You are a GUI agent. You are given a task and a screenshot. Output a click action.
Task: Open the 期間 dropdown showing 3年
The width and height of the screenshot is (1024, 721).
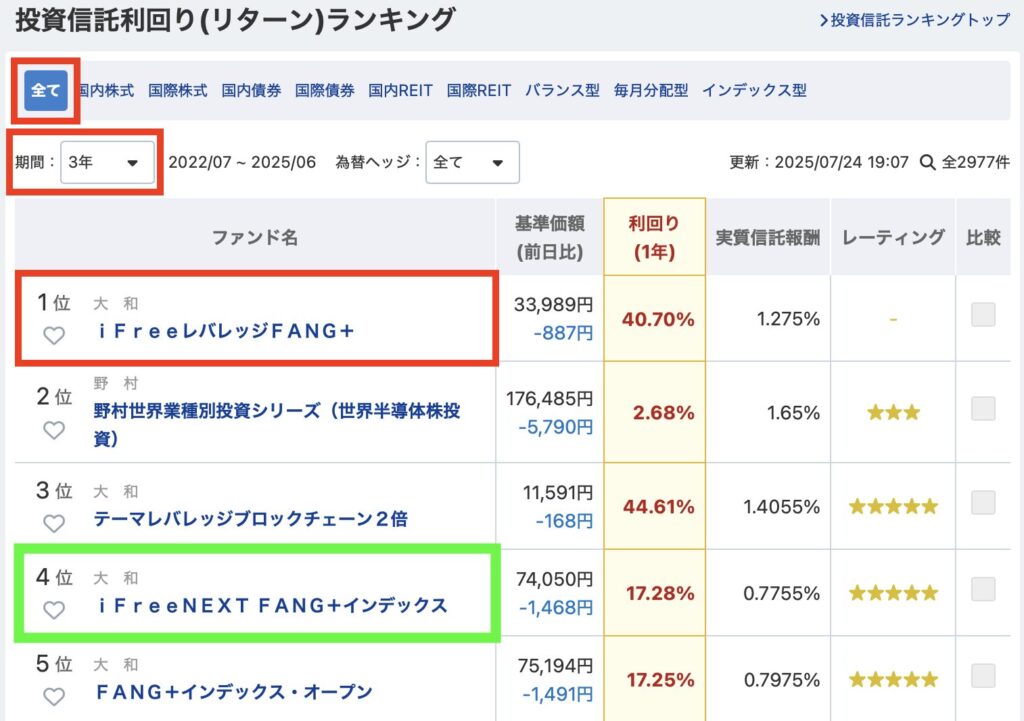click(107, 162)
